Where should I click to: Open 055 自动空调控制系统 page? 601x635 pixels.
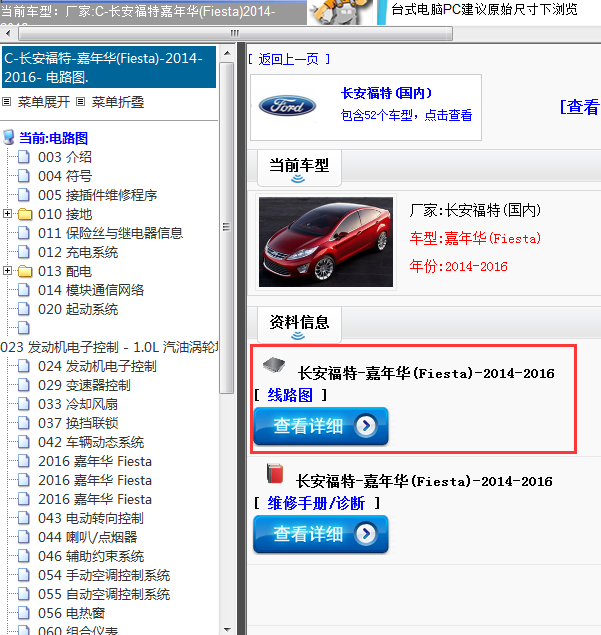click(104, 595)
